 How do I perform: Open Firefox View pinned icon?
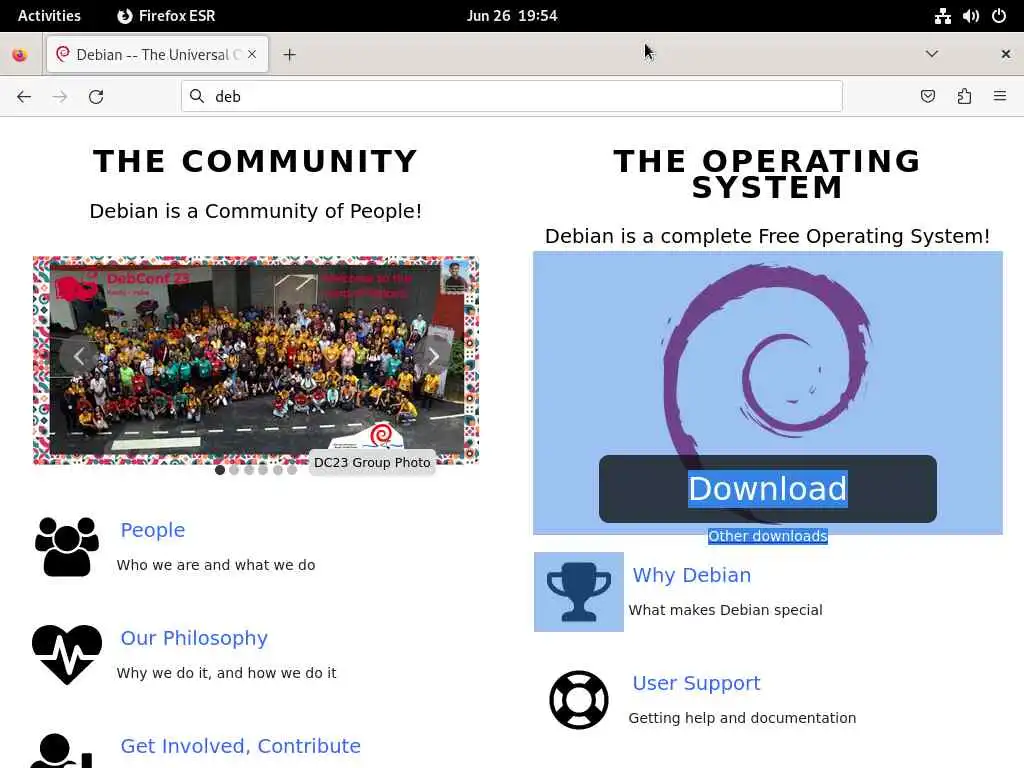click(20, 55)
